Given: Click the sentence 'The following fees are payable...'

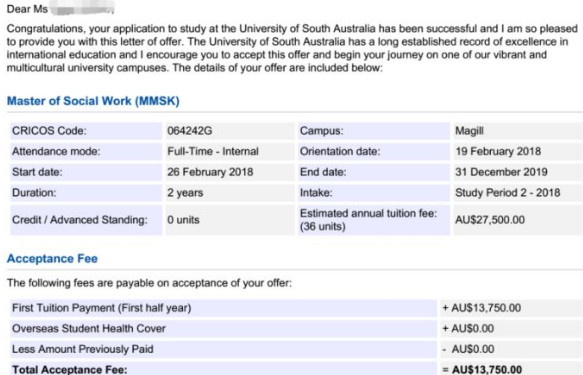Looking at the screenshot, I should point(149,283).
